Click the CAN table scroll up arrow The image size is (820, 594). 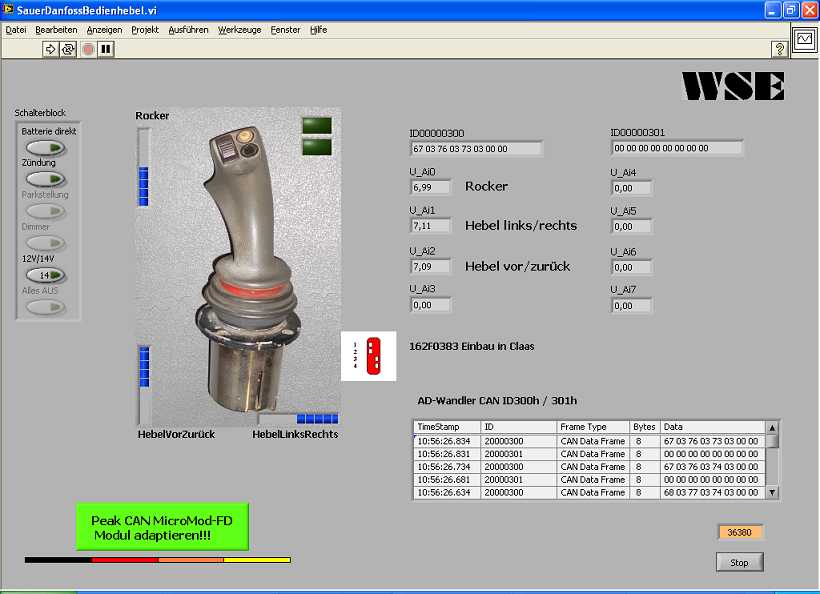[772, 428]
